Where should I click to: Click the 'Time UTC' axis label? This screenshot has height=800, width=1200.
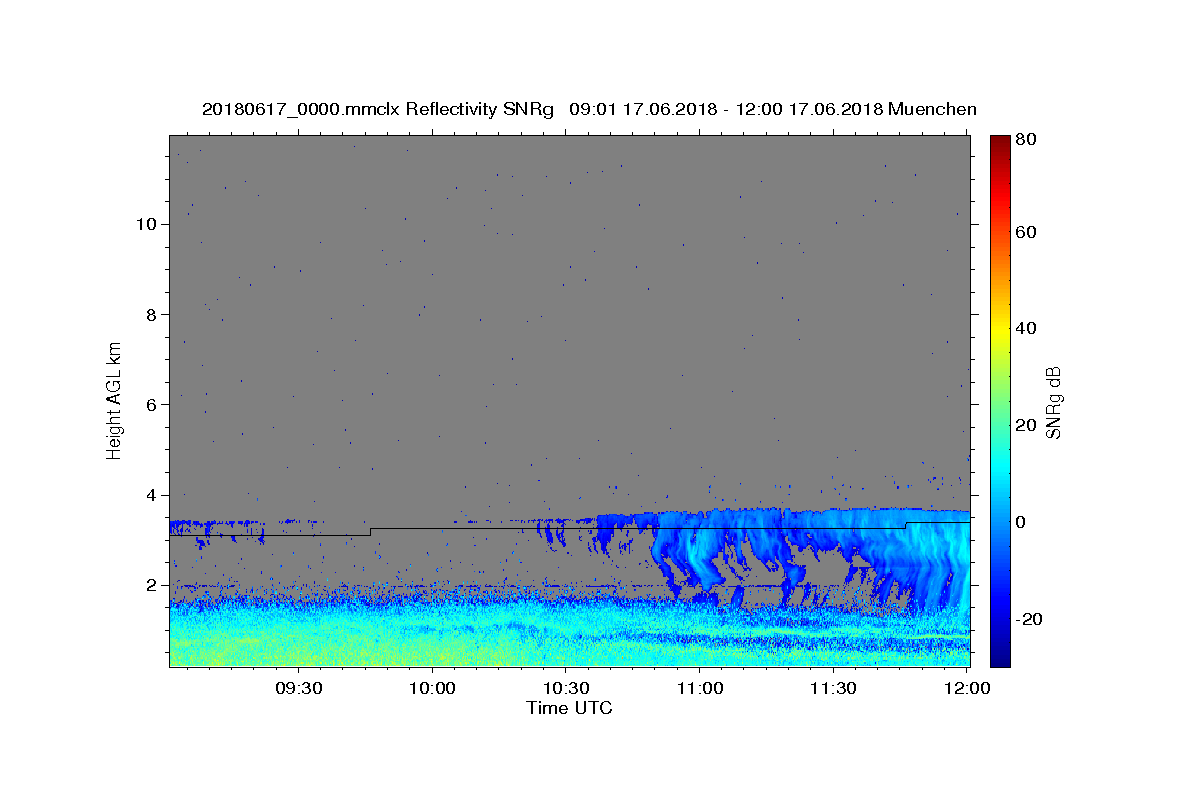click(569, 708)
